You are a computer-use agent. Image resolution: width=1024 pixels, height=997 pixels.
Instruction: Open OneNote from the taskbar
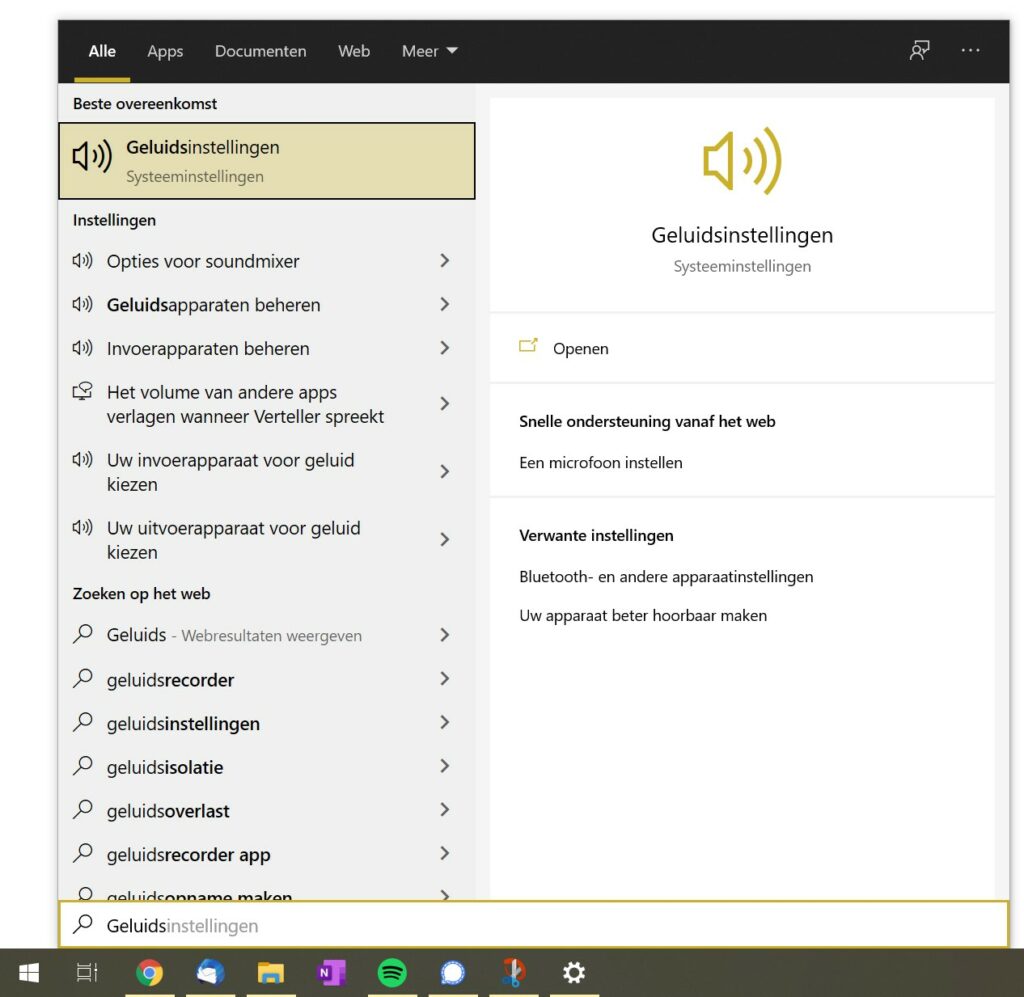[331, 973]
